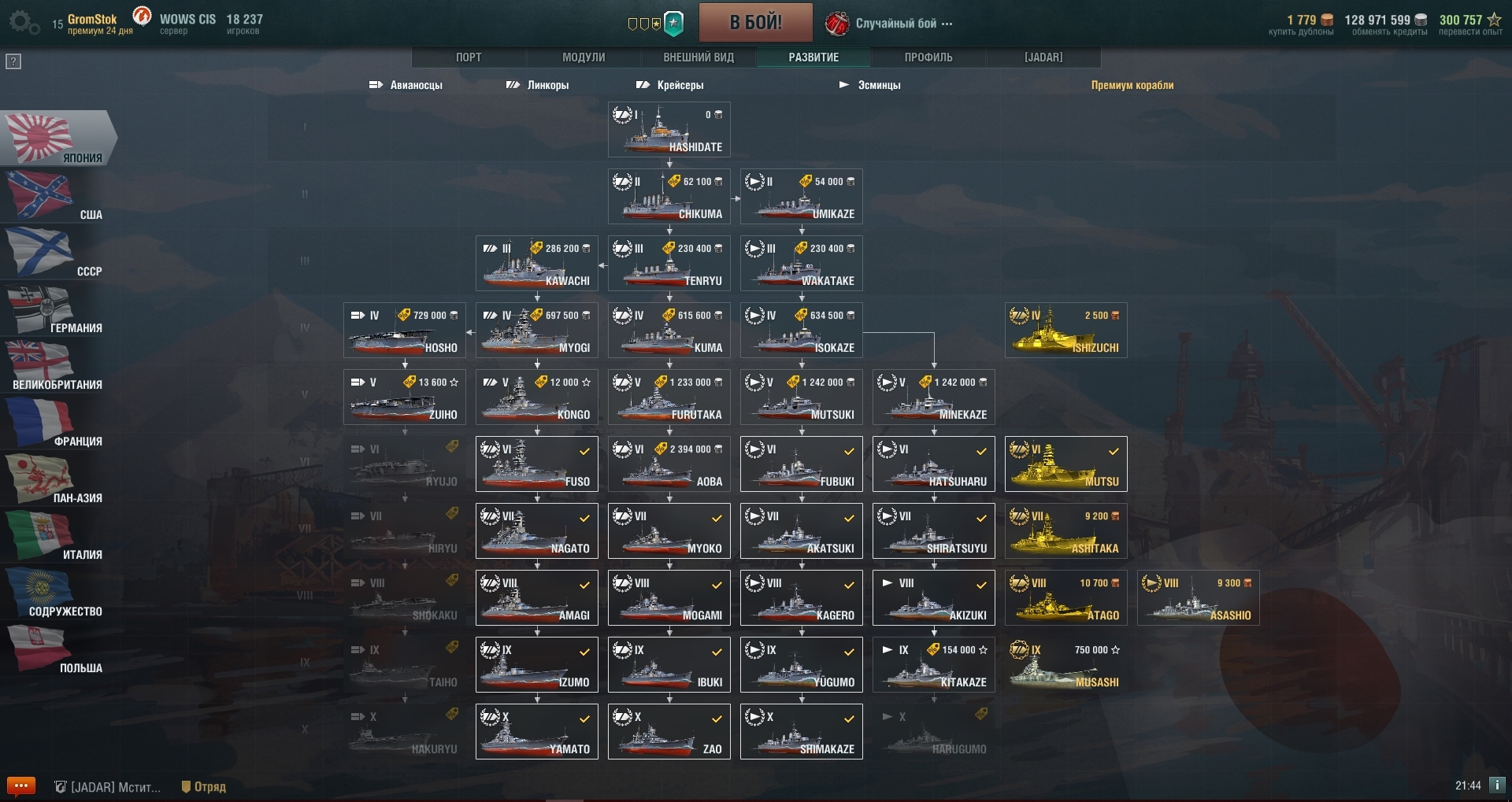
Task: Click the free XP star icon
Action: pos(1494,20)
